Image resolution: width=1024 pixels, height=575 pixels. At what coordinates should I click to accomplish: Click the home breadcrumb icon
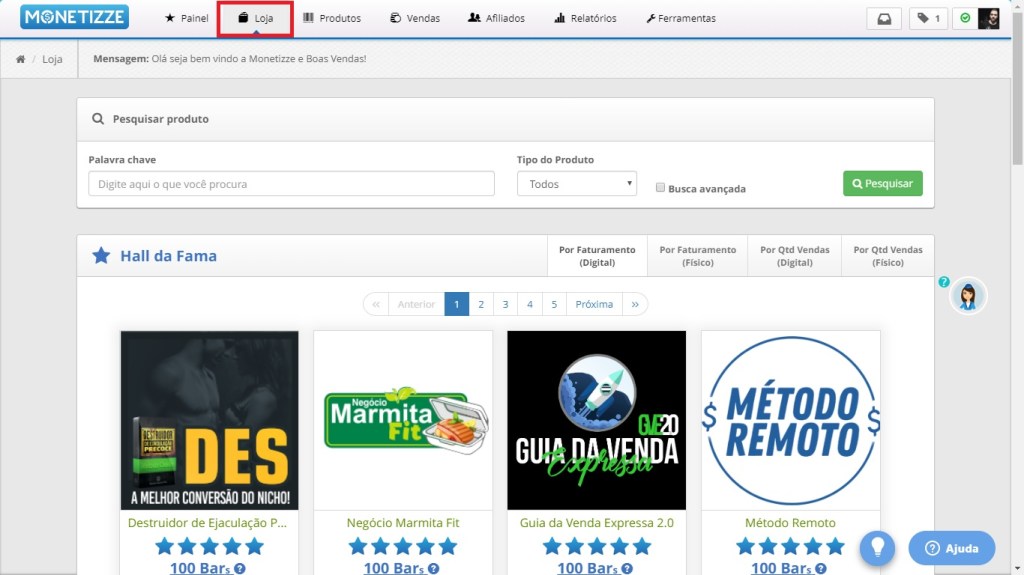20,59
